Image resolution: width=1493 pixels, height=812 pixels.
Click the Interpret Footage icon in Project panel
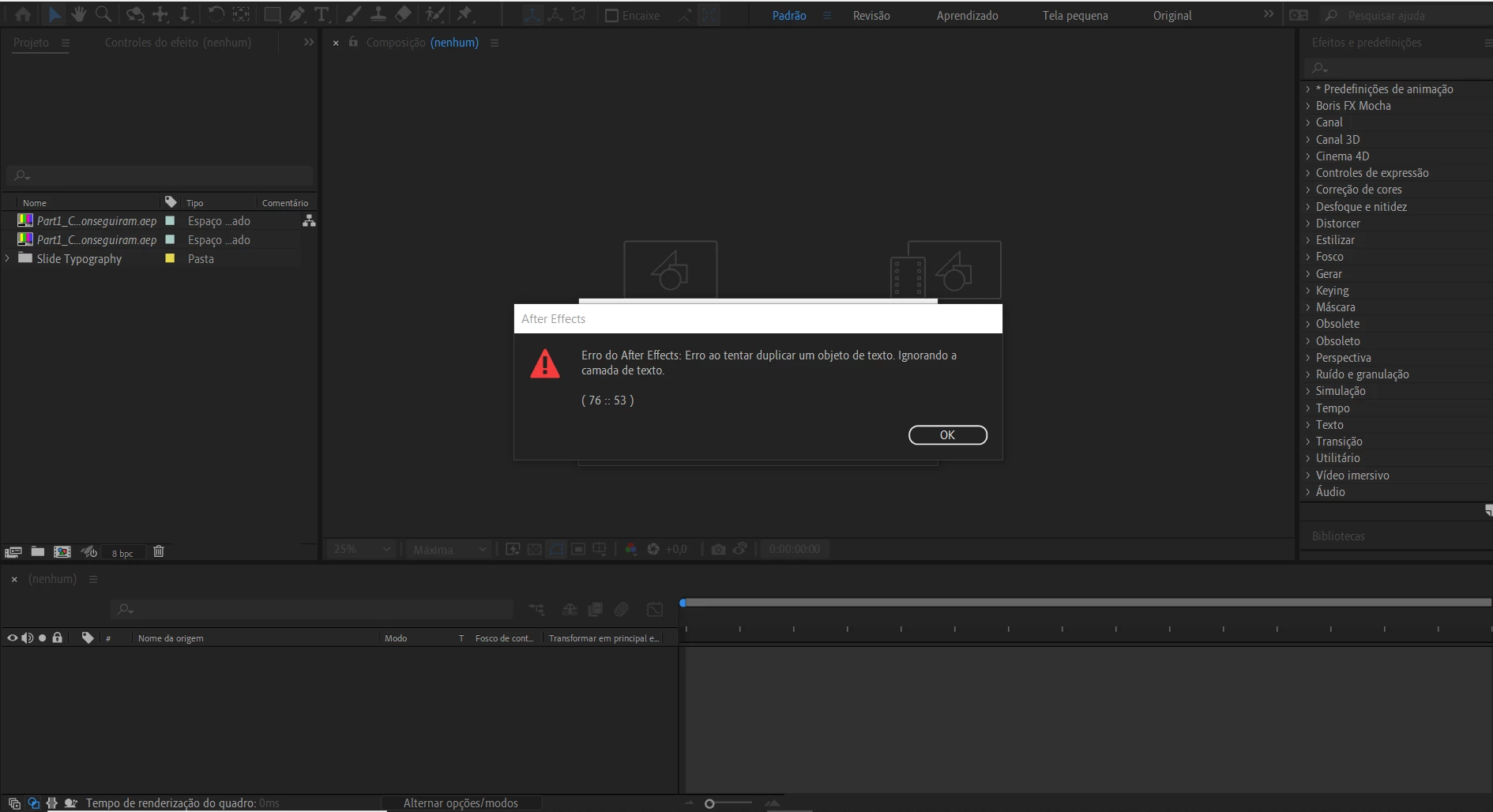pyautogui.click(x=13, y=552)
